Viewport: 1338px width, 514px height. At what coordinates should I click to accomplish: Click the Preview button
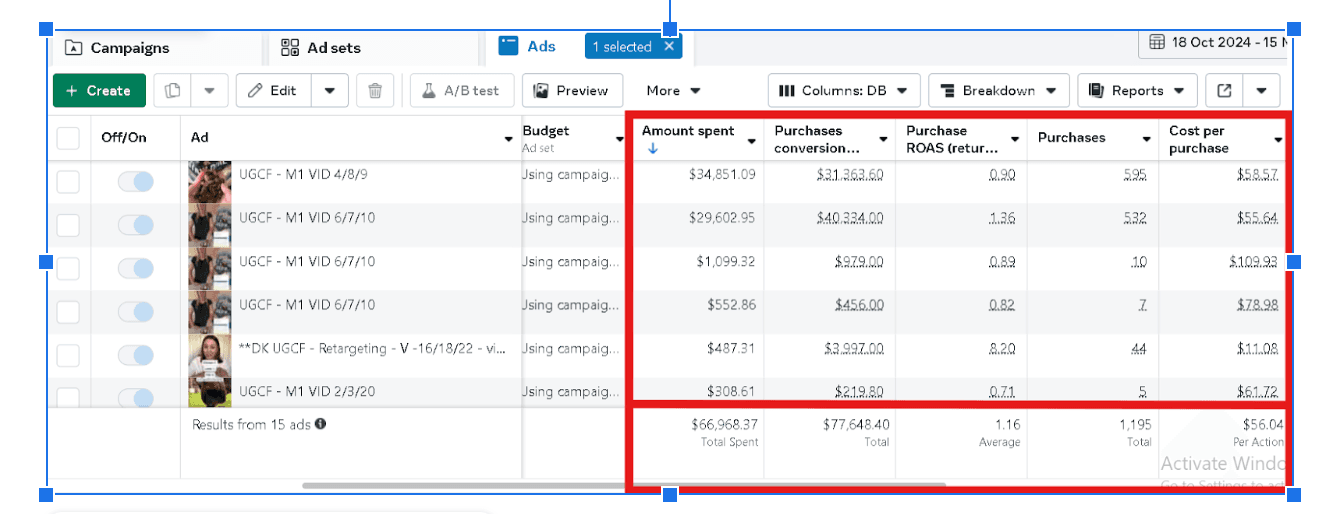[x=572, y=90]
